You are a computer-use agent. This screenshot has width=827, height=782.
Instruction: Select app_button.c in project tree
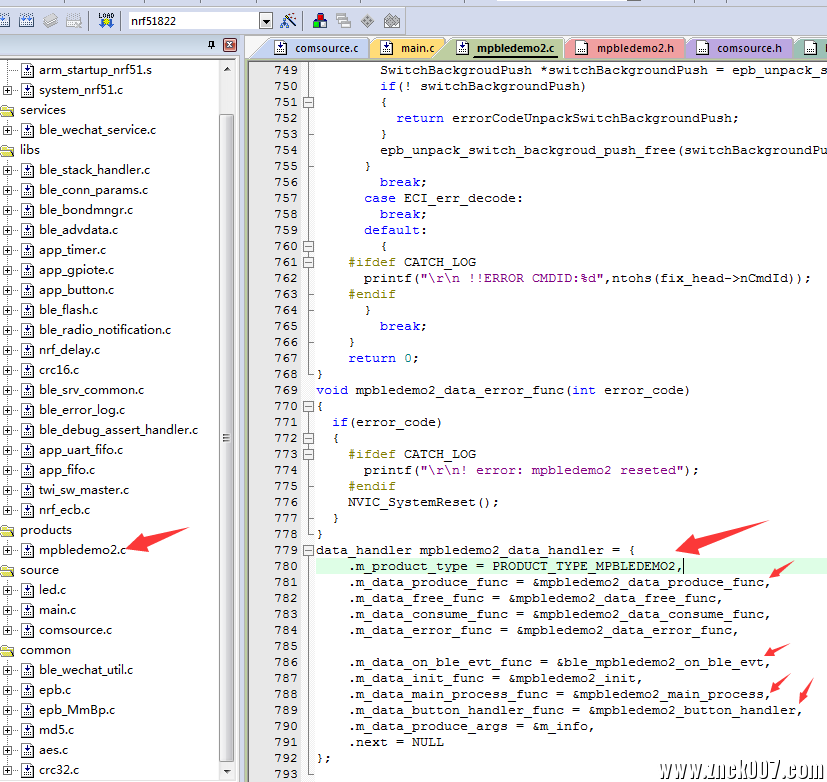76,291
